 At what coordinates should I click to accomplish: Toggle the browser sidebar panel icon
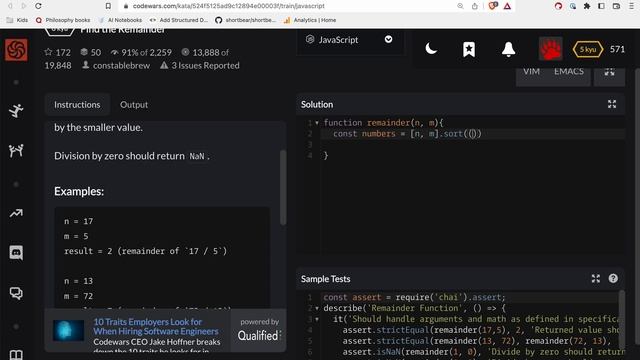coord(601,6)
